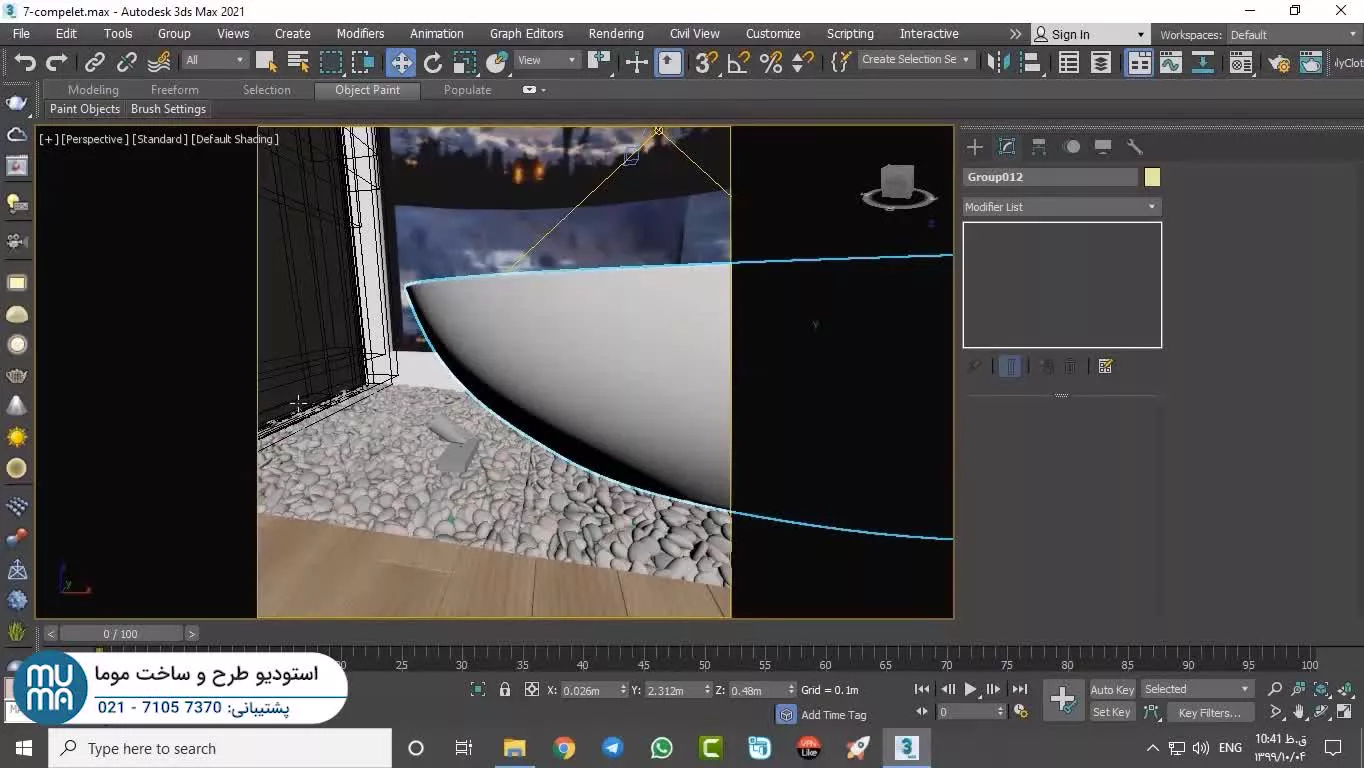Open the Curve Editor icon

click(x=1171, y=63)
